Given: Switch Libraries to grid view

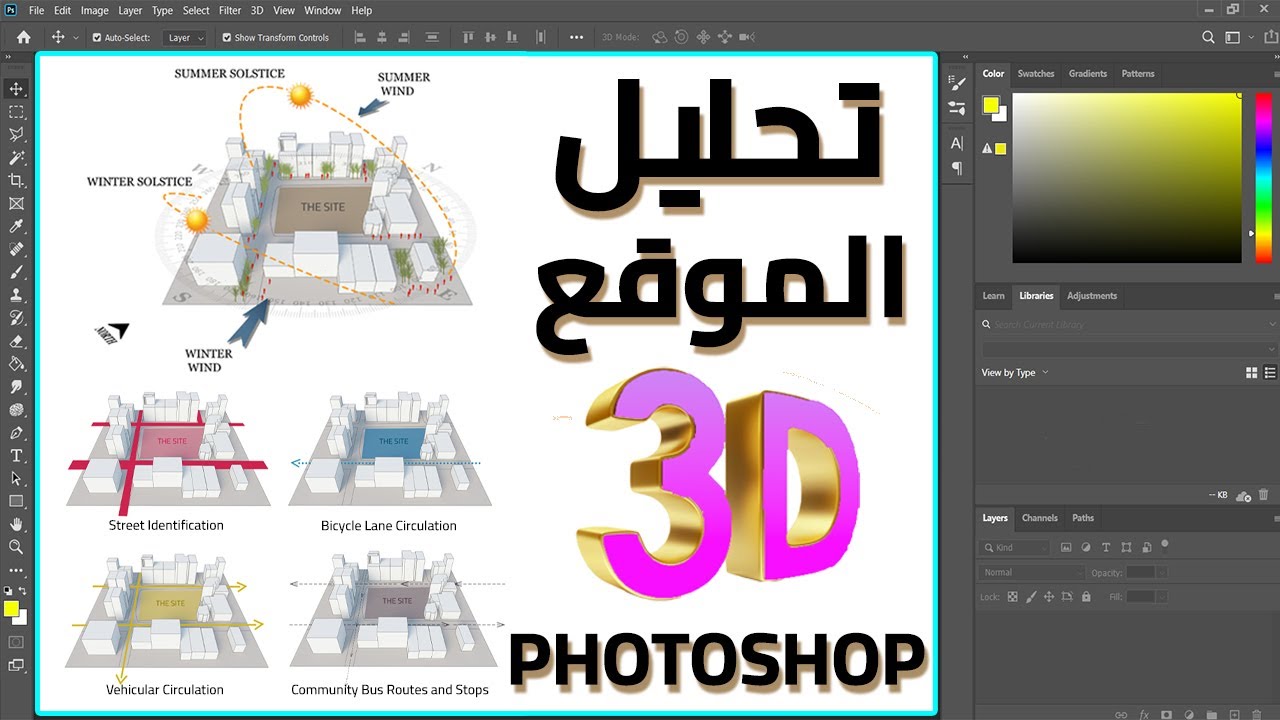Looking at the screenshot, I should click(1251, 372).
